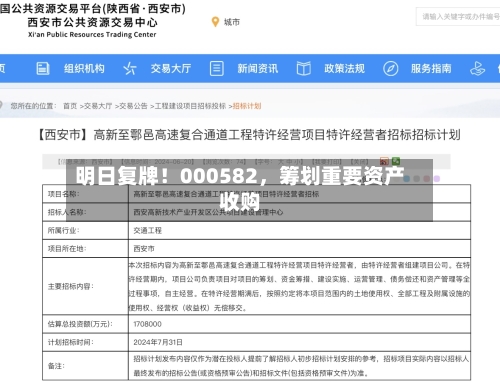Focus the keyword search input field
Viewport: 500px width, 382px height.
point(458,17)
